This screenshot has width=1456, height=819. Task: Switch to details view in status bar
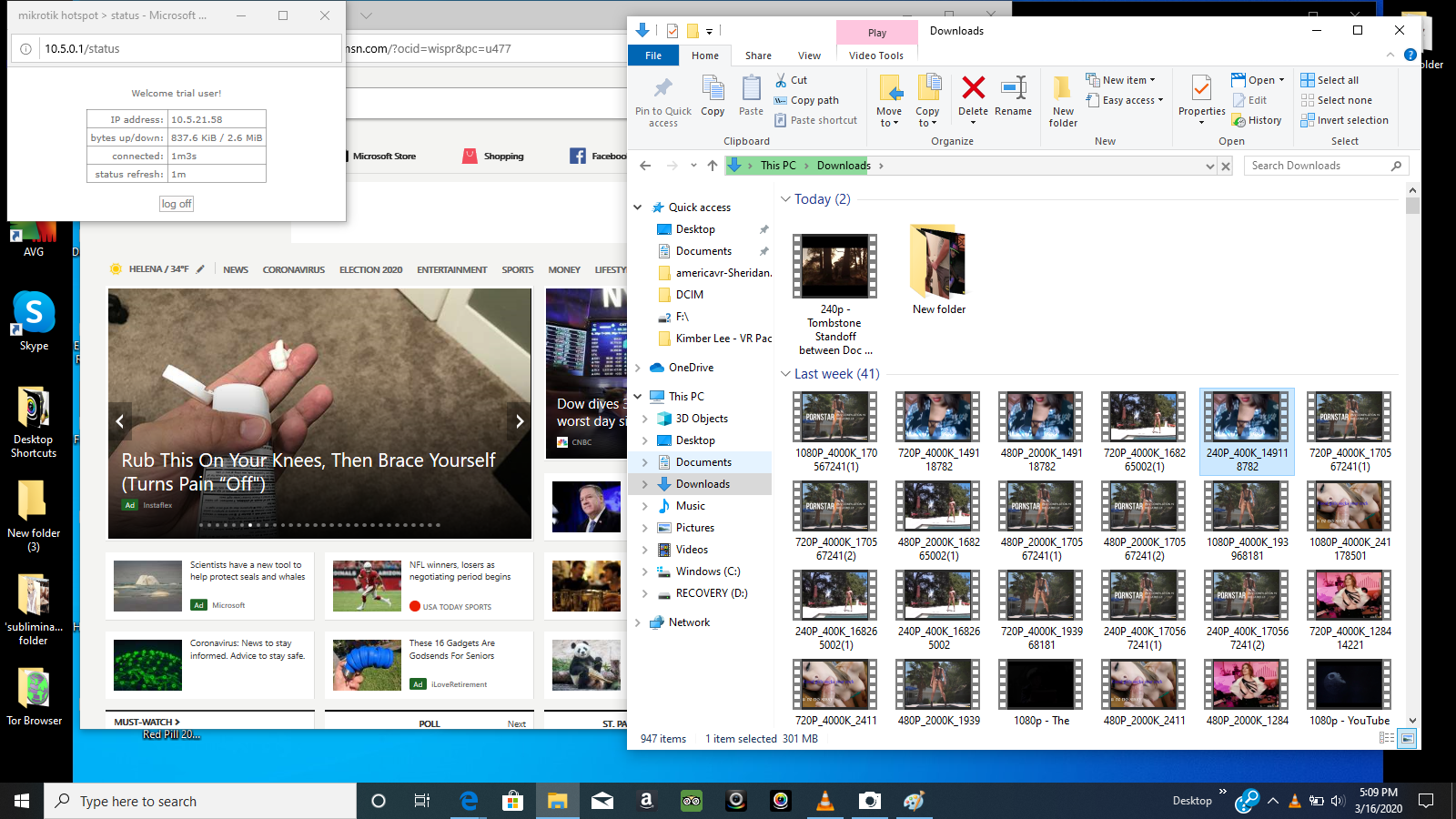pos(1387,738)
